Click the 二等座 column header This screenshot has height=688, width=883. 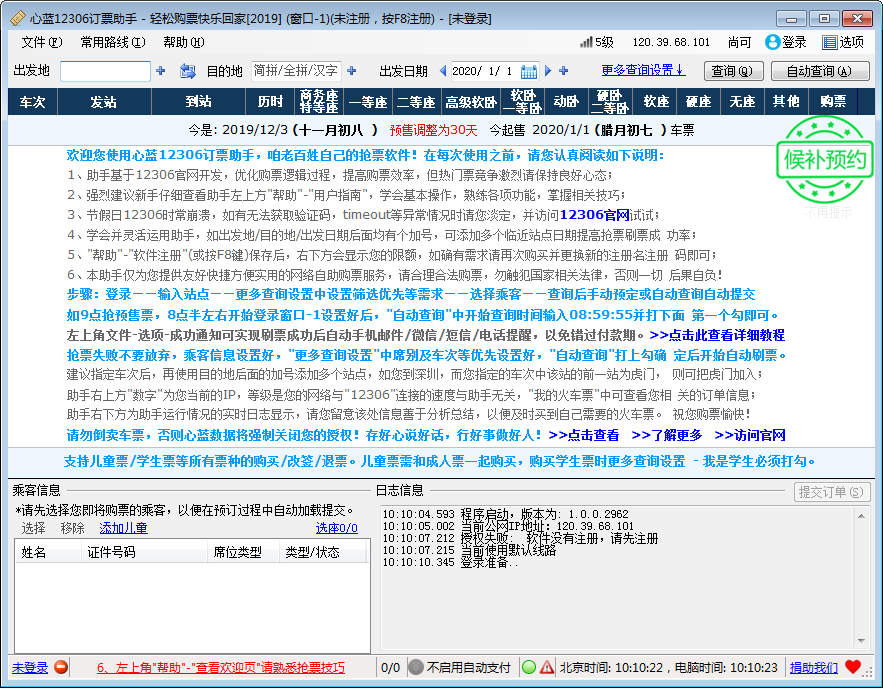(416, 102)
